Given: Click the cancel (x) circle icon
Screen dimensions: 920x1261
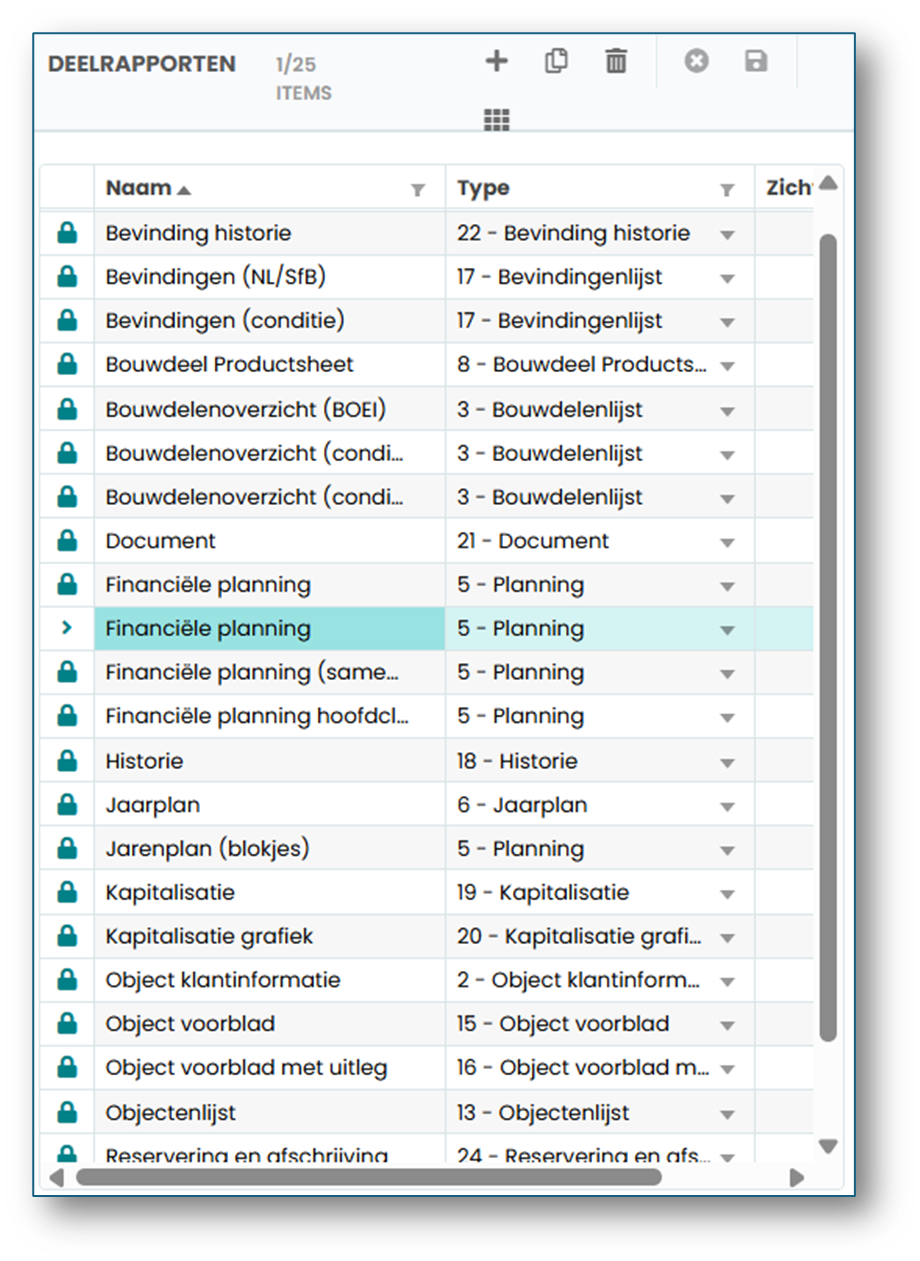Looking at the screenshot, I should [x=696, y=61].
